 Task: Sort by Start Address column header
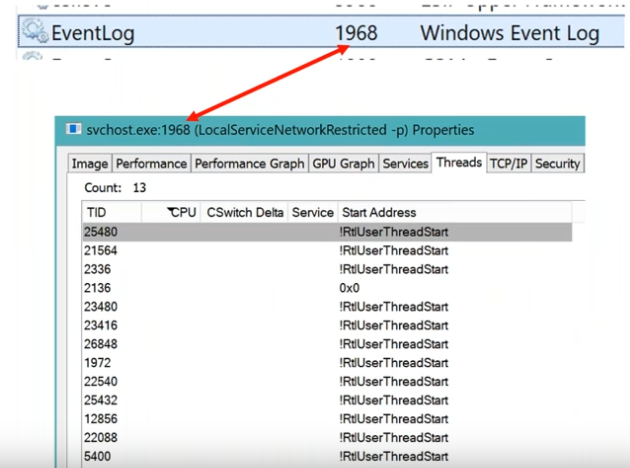point(455,212)
